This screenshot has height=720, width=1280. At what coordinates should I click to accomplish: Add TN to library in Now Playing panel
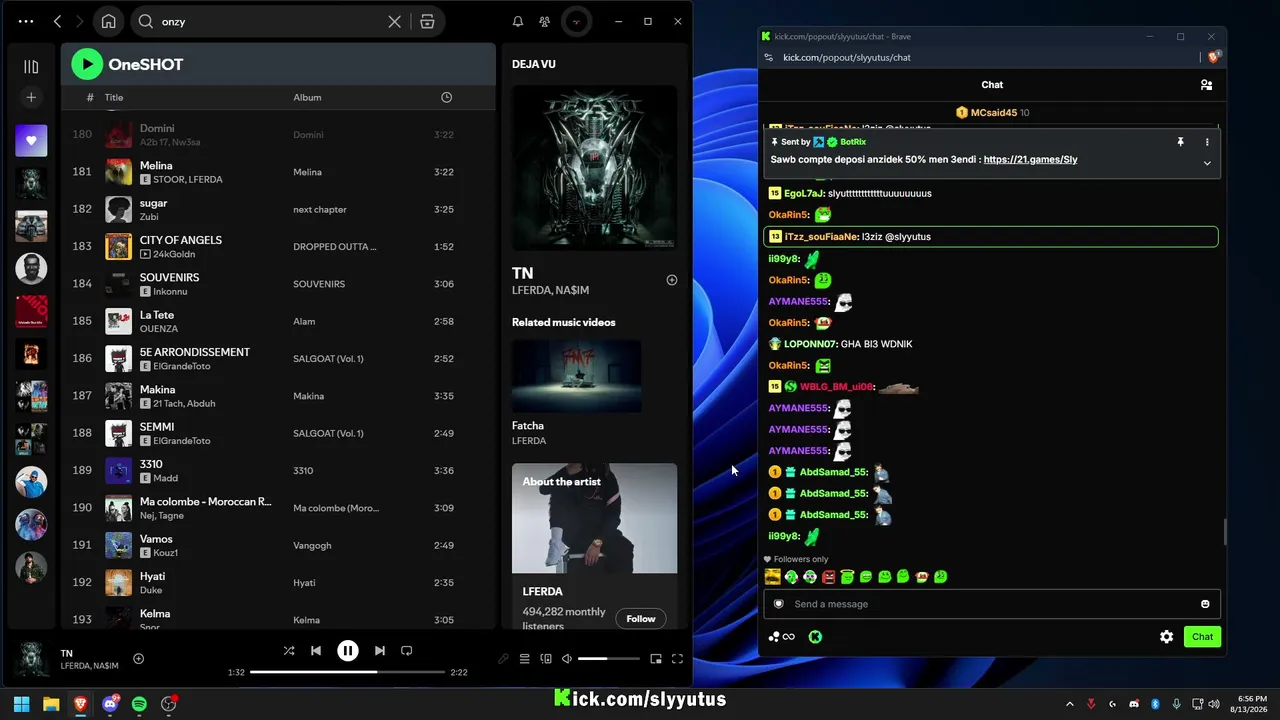tap(672, 280)
